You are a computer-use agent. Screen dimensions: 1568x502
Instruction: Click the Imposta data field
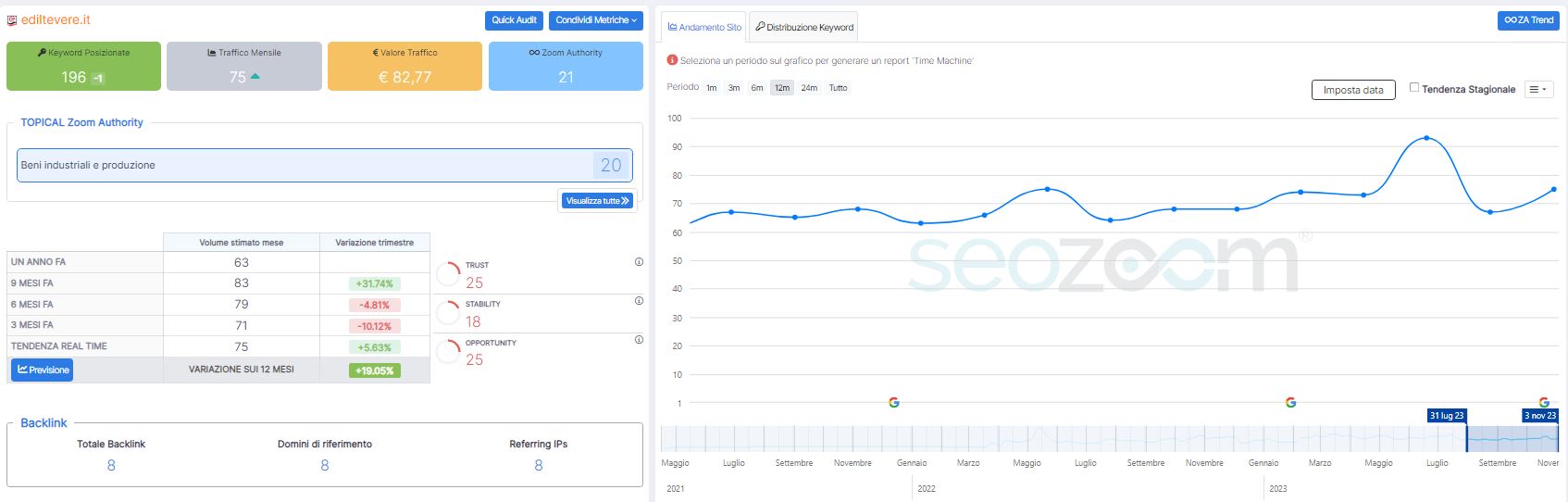point(1352,90)
